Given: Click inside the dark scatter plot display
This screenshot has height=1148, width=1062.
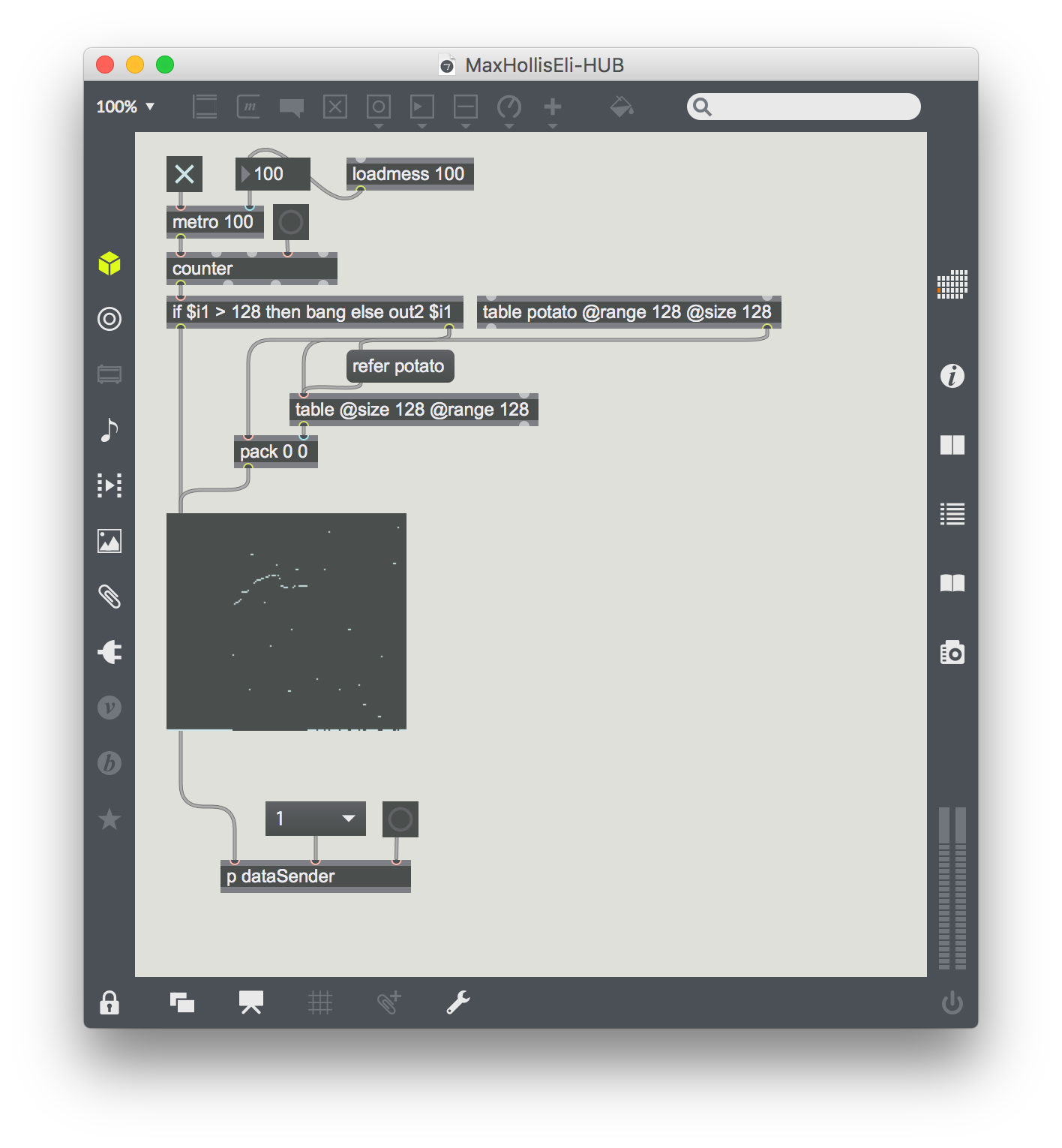Looking at the screenshot, I should (x=286, y=621).
